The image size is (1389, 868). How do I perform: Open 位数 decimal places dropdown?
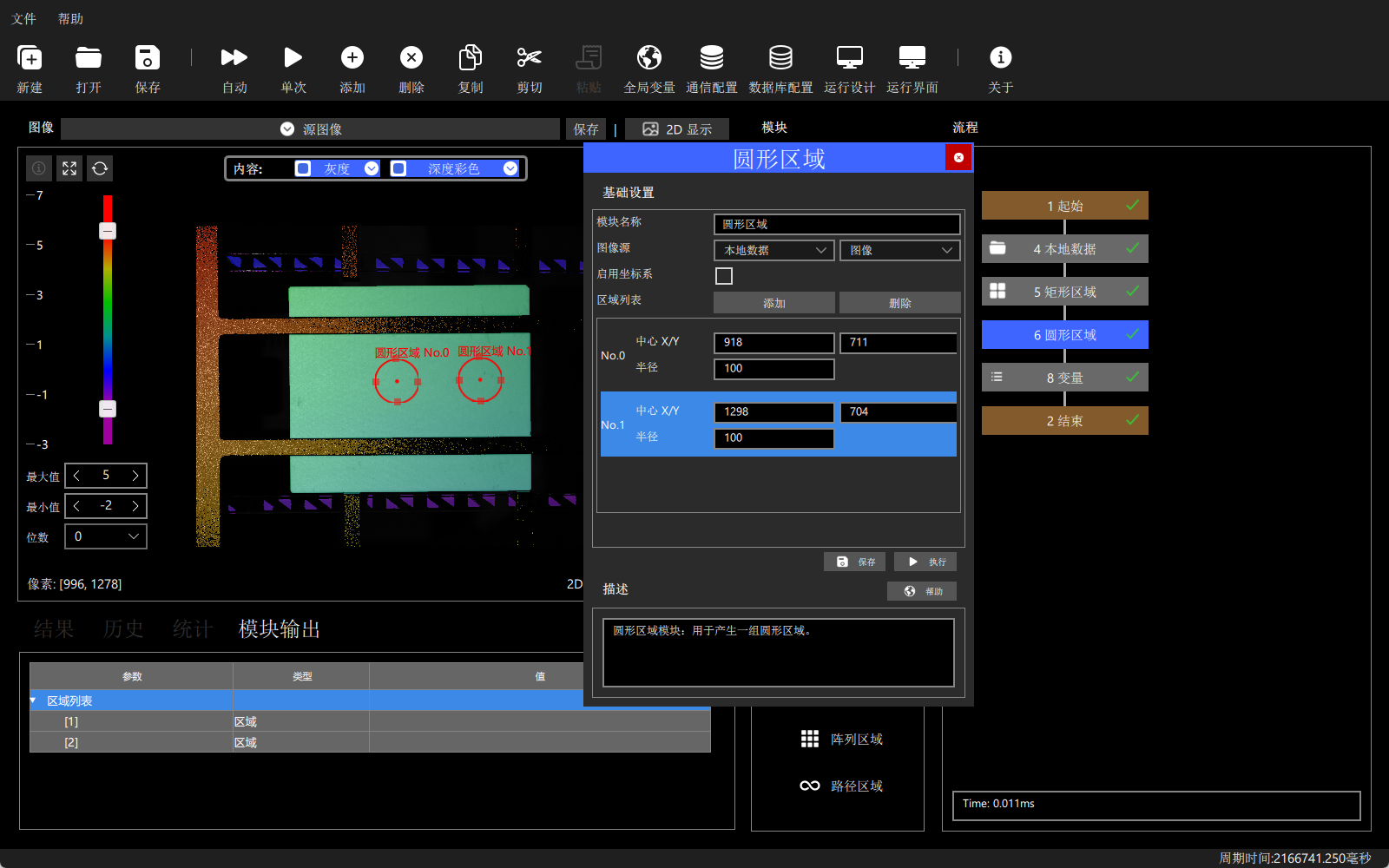coord(106,536)
